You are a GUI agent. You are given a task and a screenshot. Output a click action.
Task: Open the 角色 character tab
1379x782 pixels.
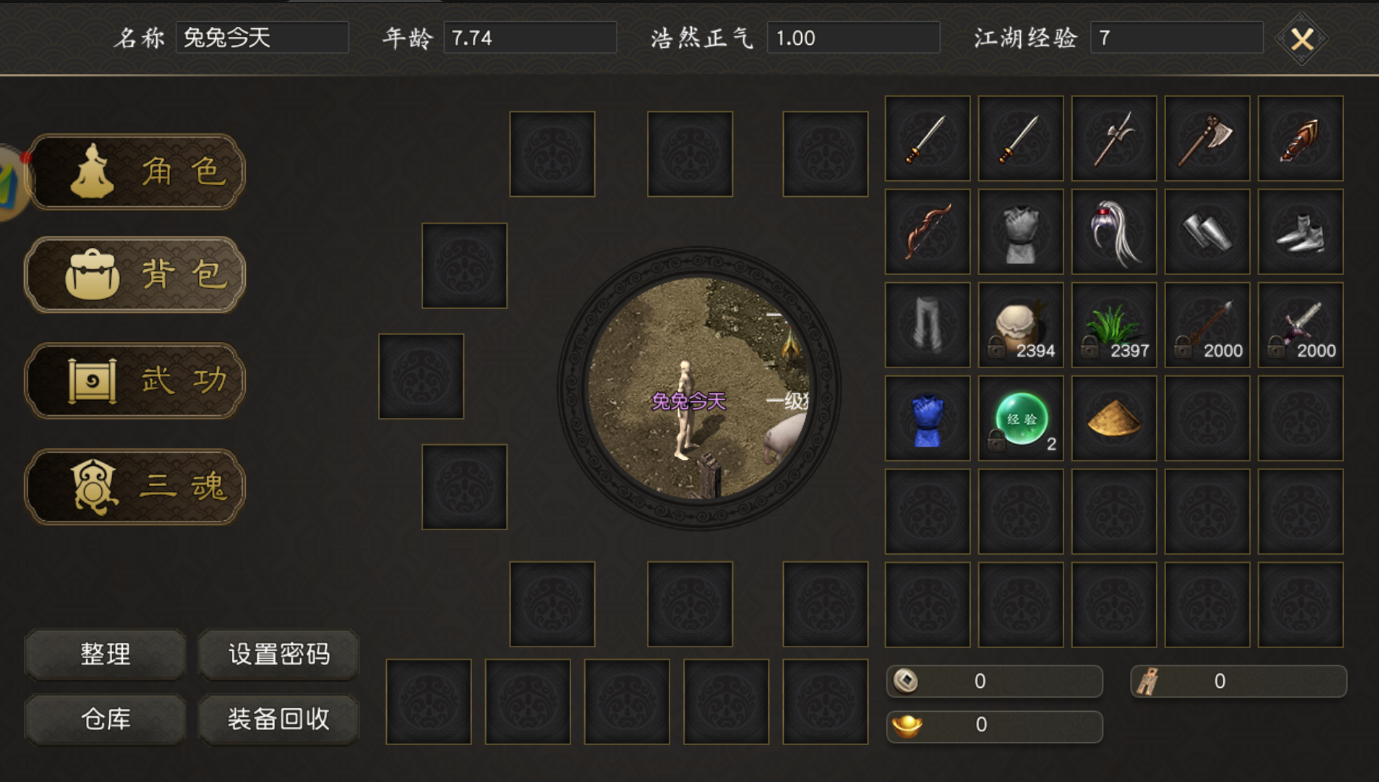[136, 172]
